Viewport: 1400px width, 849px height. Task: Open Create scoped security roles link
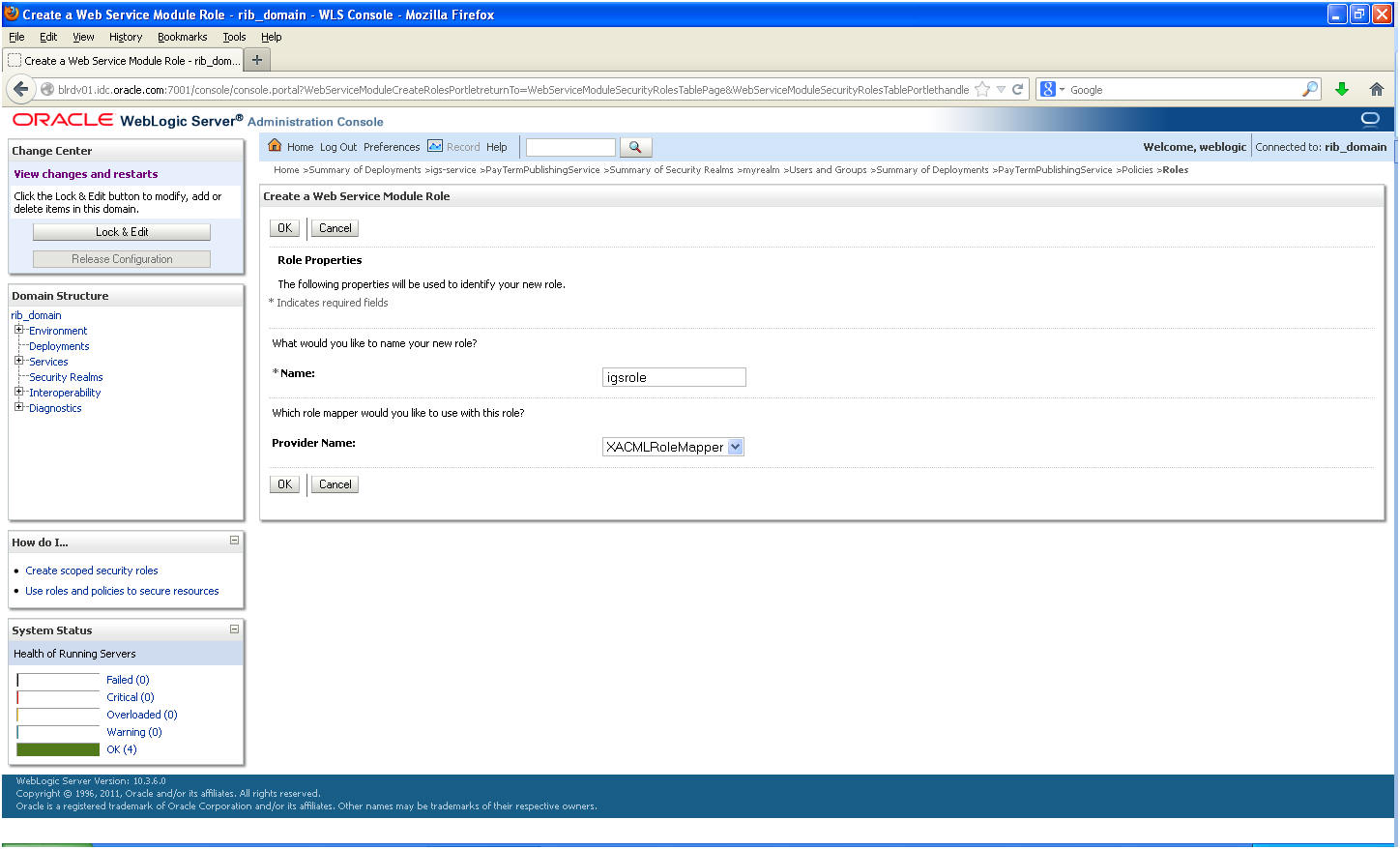tap(92, 571)
